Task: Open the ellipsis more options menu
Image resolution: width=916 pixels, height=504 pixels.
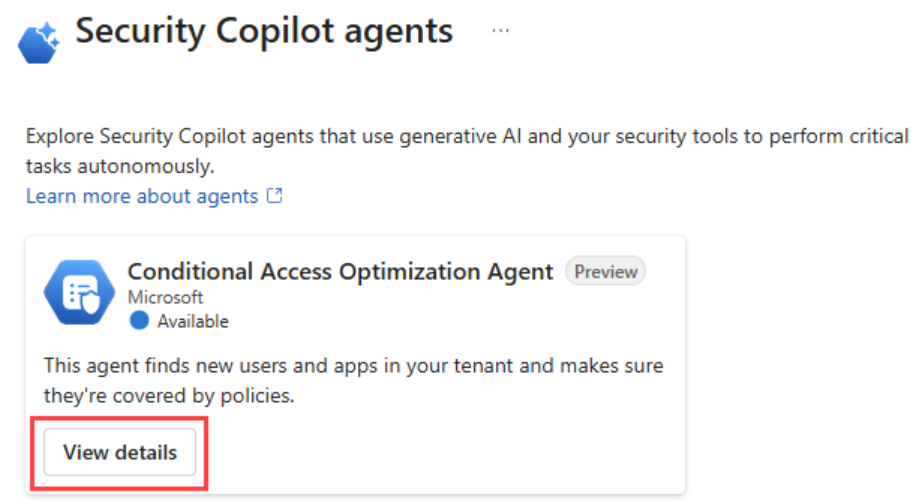Action: (501, 31)
